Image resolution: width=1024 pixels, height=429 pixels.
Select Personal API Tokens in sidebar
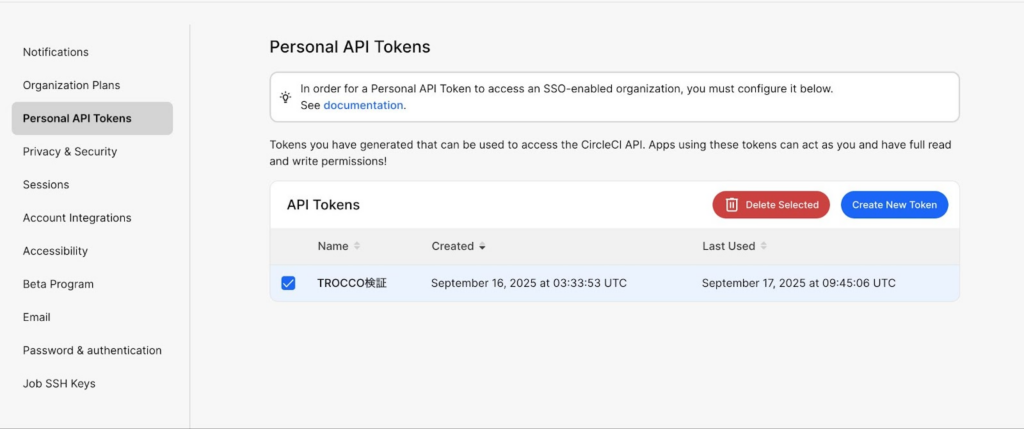click(x=77, y=118)
